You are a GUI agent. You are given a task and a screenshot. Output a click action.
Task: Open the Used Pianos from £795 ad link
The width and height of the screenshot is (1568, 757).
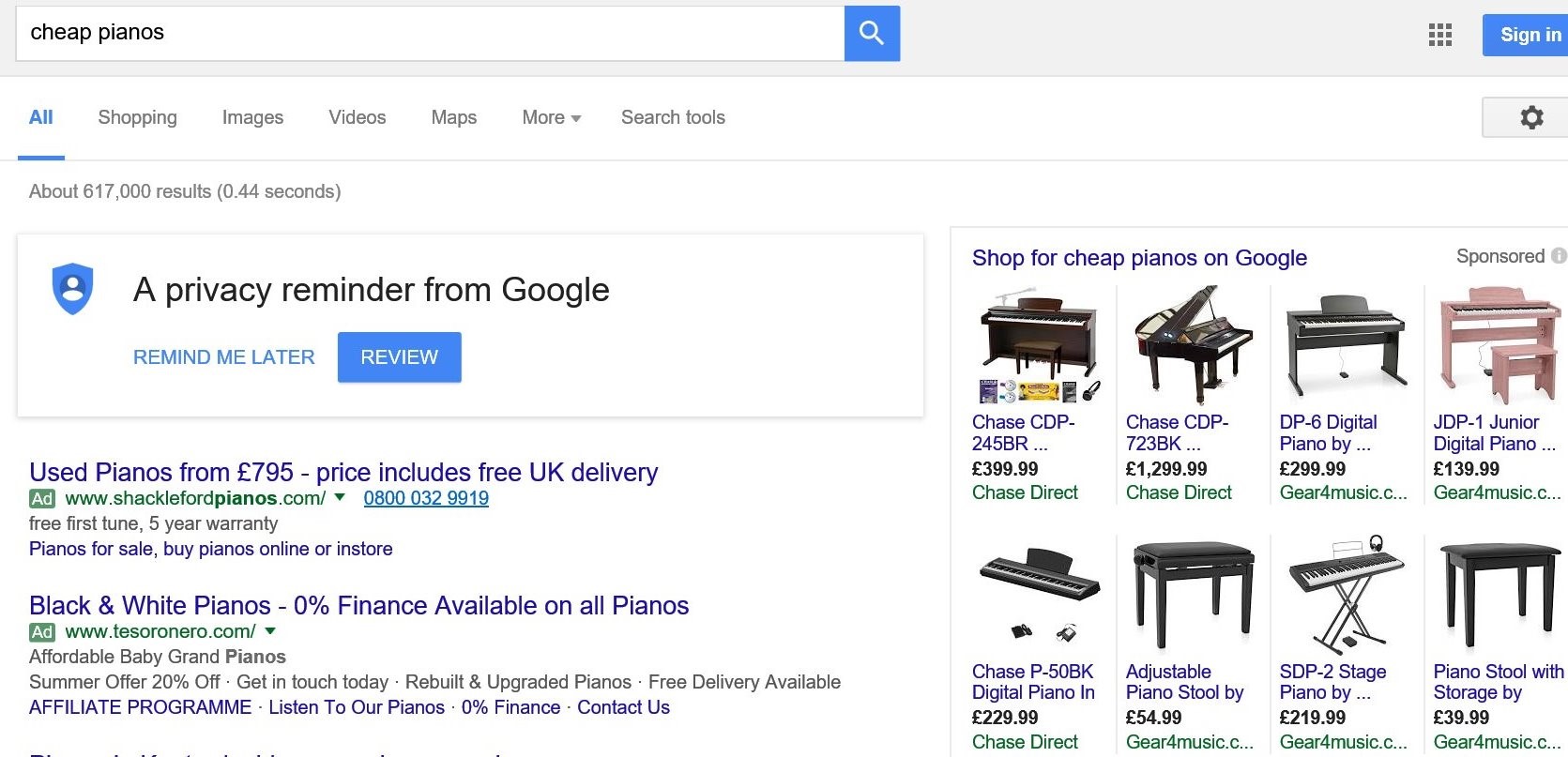point(343,472)
